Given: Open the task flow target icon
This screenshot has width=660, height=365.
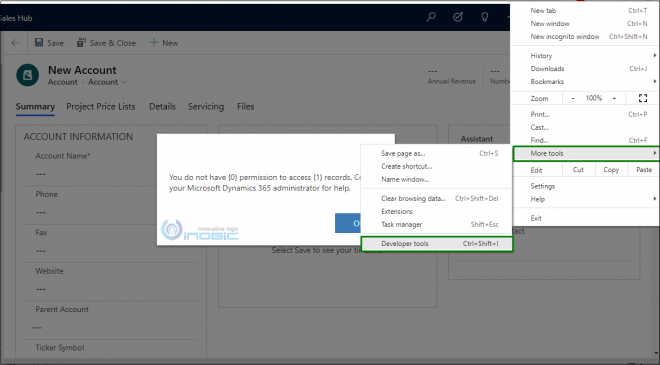Looking at the screenshot, I should pyautogui.click(x=458, y=17).
